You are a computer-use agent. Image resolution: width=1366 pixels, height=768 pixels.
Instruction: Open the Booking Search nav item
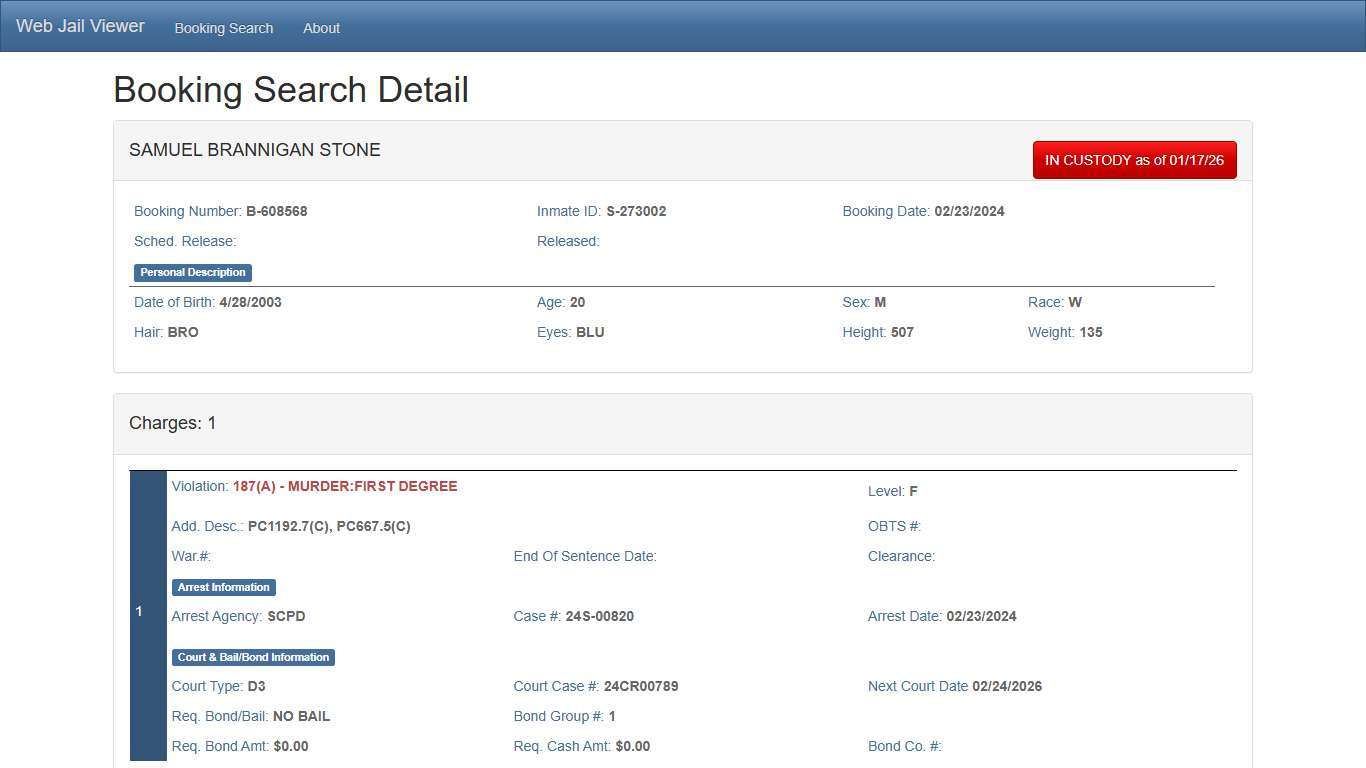pos(223,28)
